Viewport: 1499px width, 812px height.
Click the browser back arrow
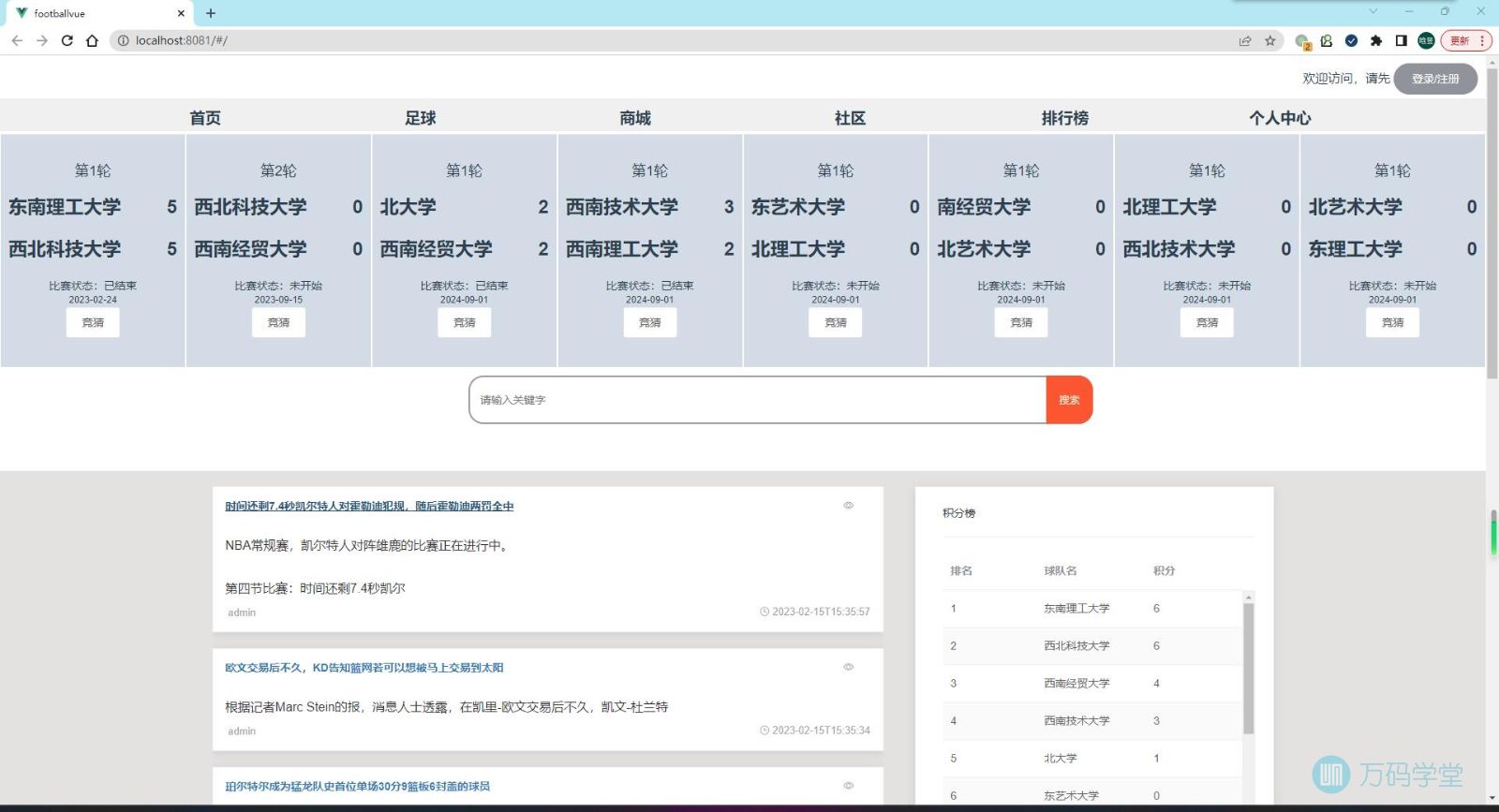[x=17, y=40]
